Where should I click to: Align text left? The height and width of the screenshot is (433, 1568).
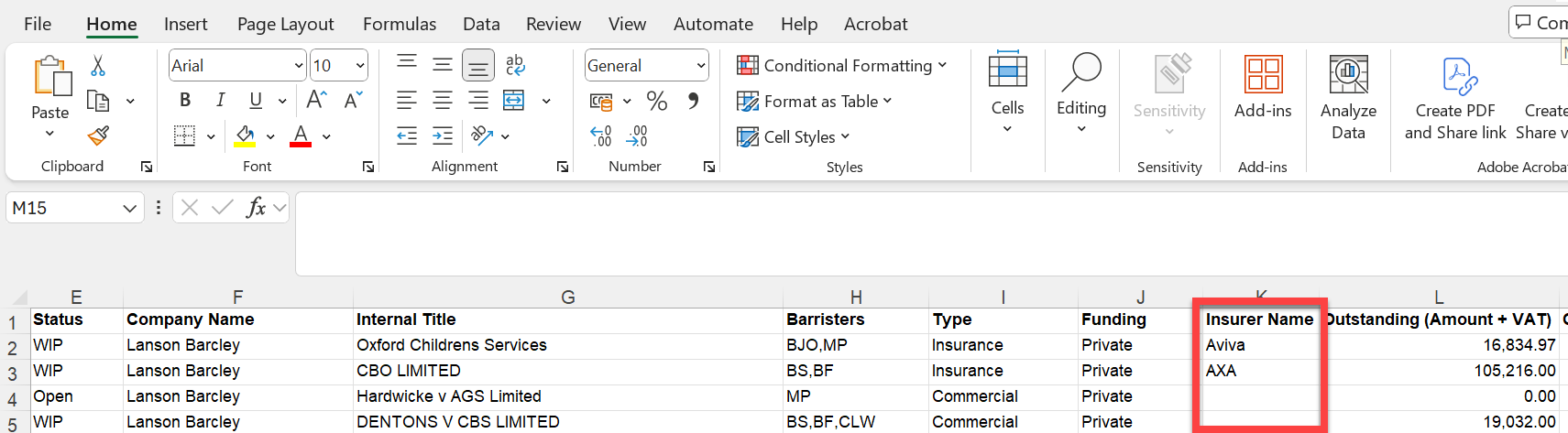(407, 101)
